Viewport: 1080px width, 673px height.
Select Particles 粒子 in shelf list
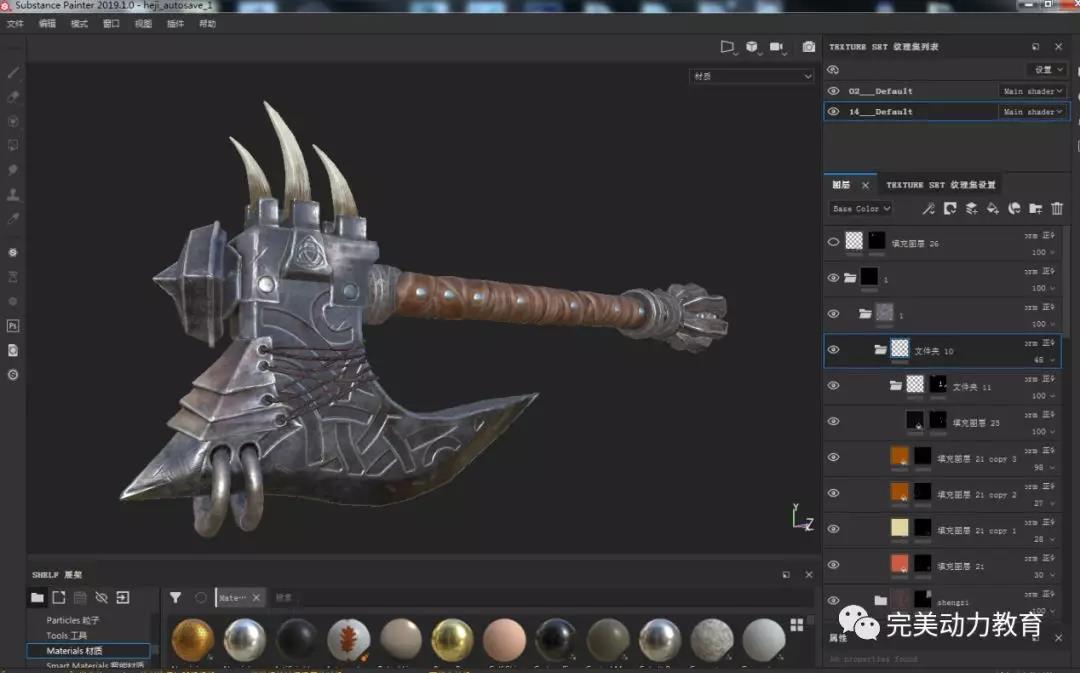[x=73, y=620]
